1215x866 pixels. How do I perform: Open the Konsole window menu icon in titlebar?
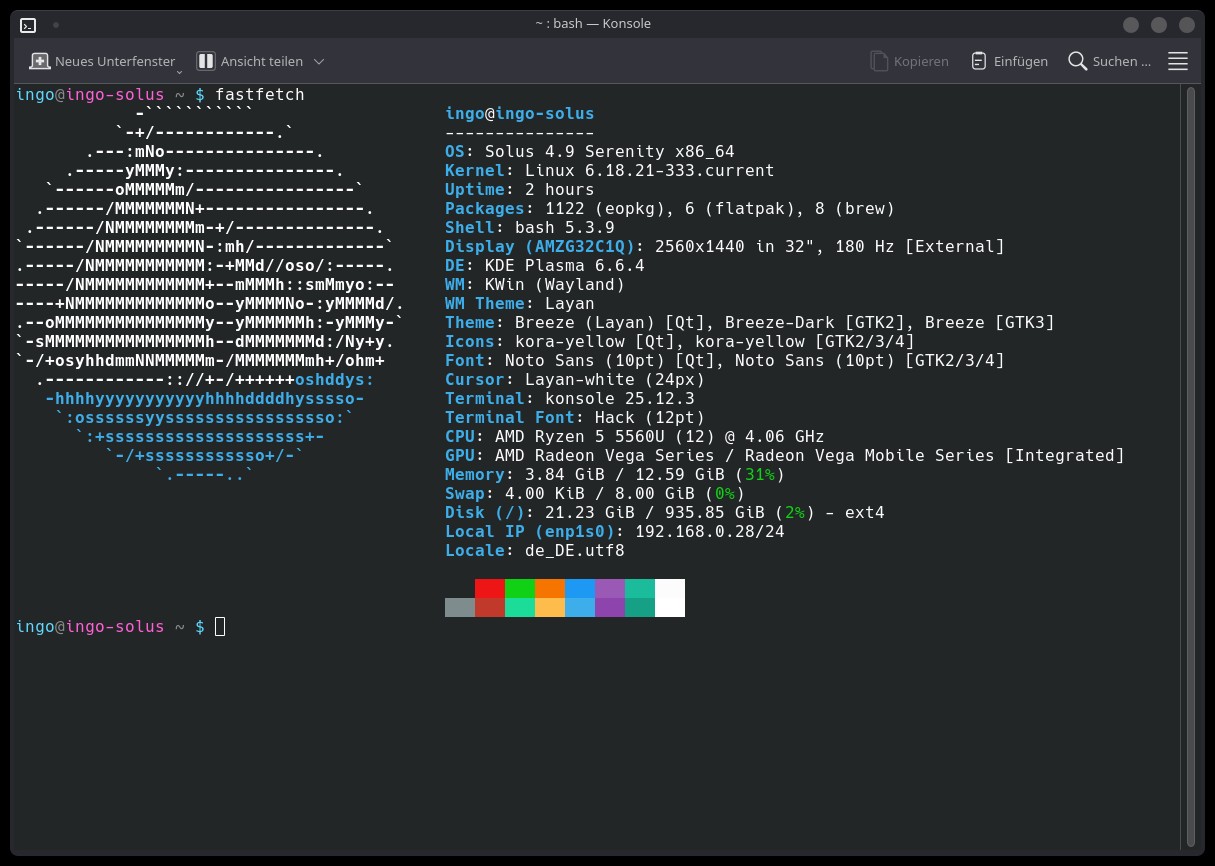click(29, 24)
